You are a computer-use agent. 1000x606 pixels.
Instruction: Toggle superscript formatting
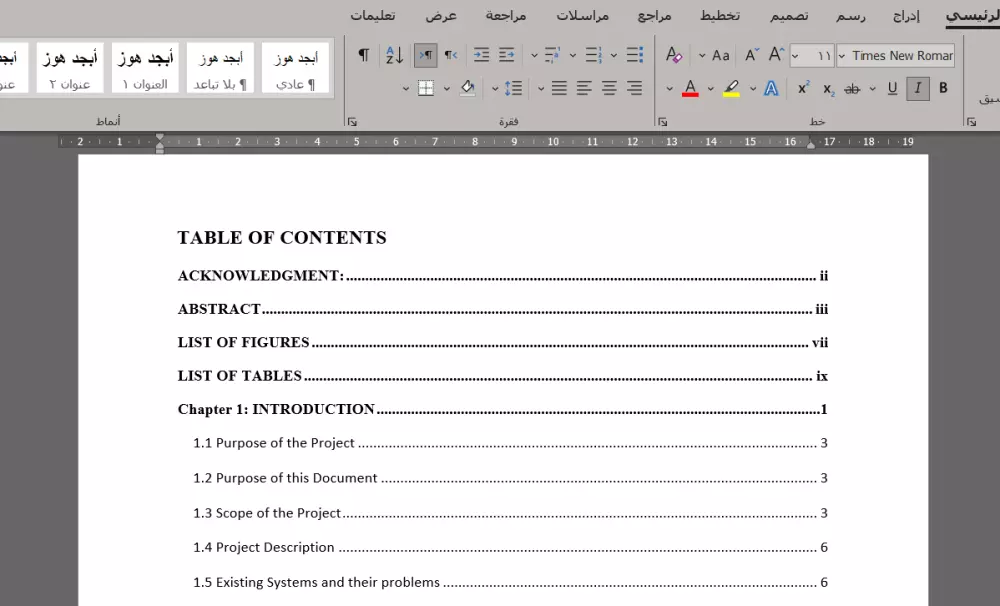coord(804,88)
